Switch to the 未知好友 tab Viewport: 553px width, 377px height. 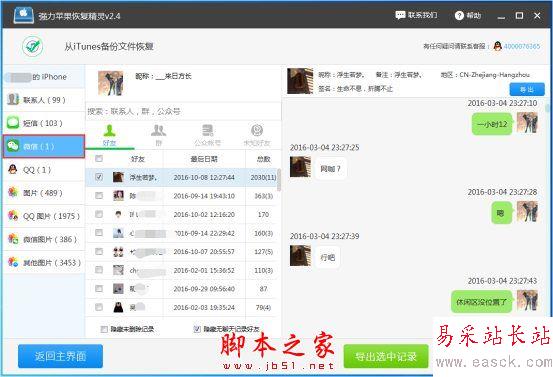click(x=257, y=135)
